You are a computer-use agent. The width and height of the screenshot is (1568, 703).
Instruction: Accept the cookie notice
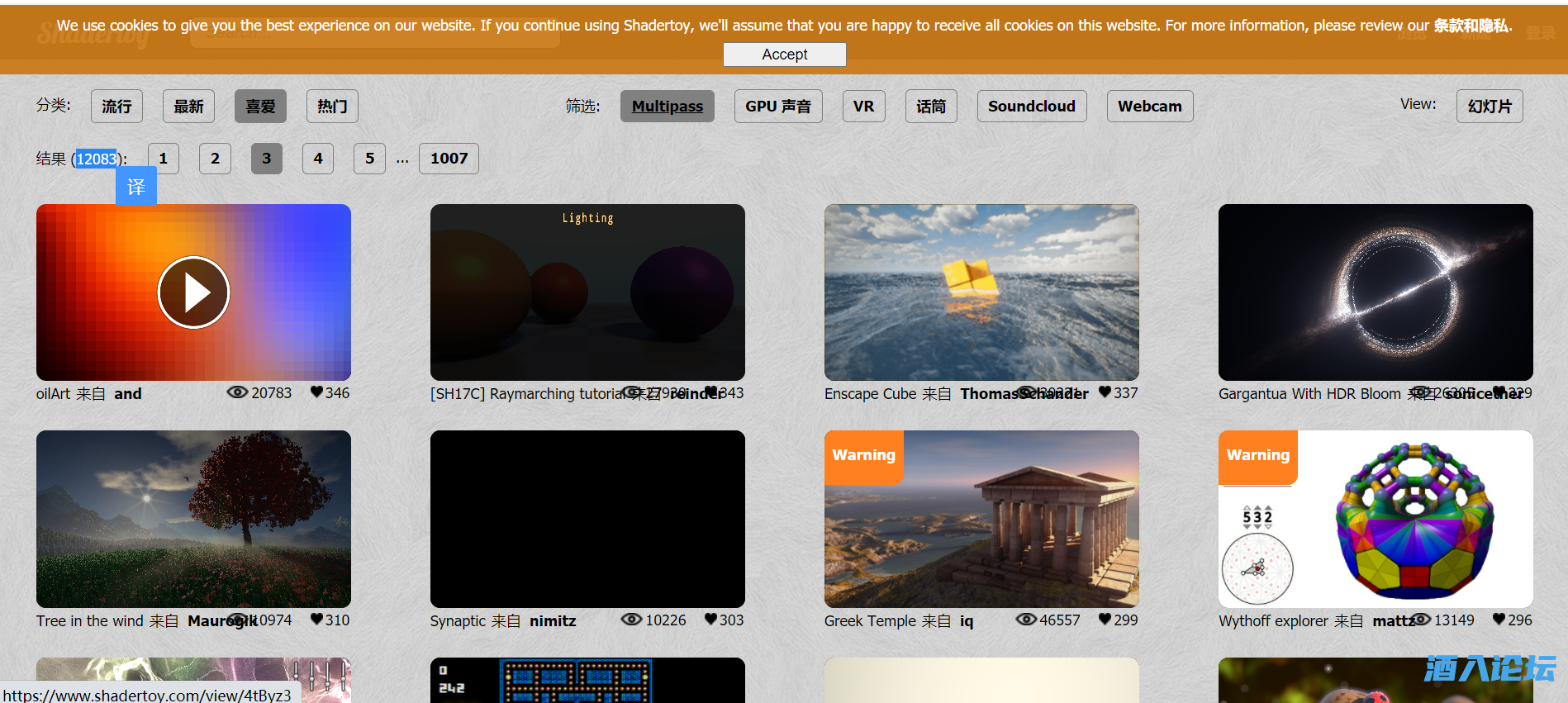pos(784,55)
